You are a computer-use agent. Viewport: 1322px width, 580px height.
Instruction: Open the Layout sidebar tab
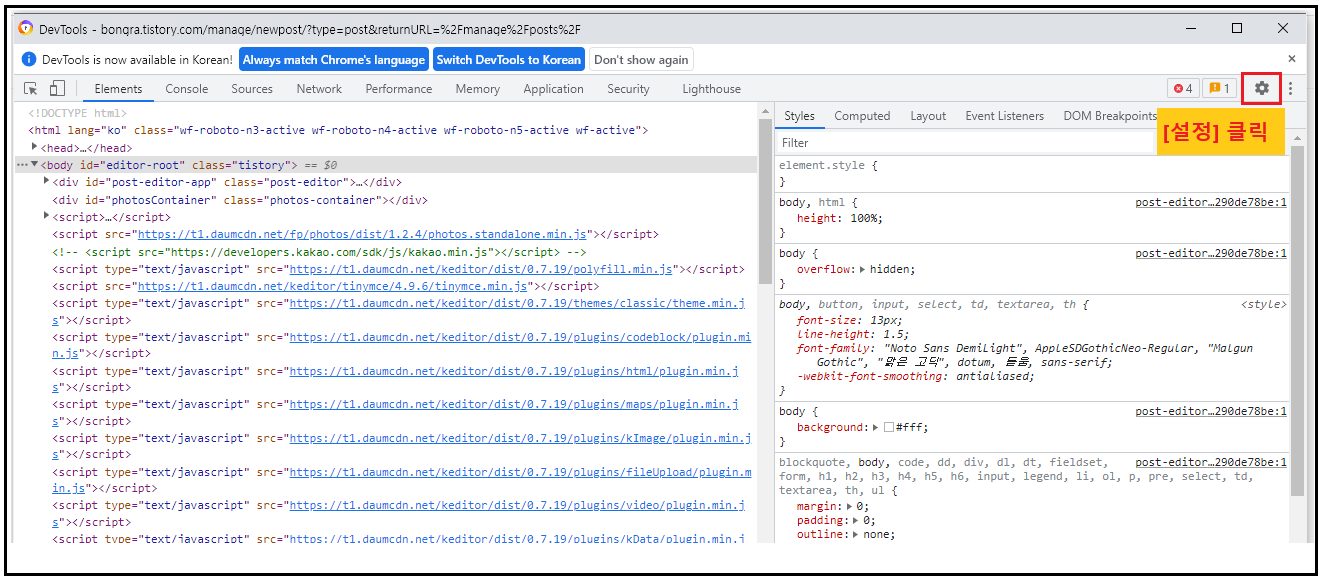[928, 116]
